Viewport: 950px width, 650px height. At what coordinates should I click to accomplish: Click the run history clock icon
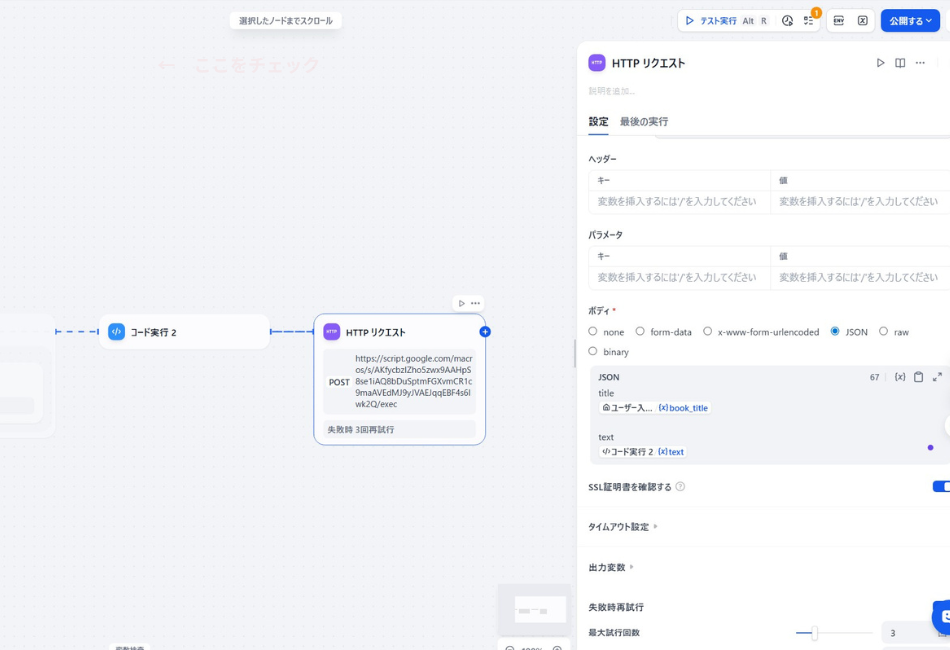click(x=787, y=21)
